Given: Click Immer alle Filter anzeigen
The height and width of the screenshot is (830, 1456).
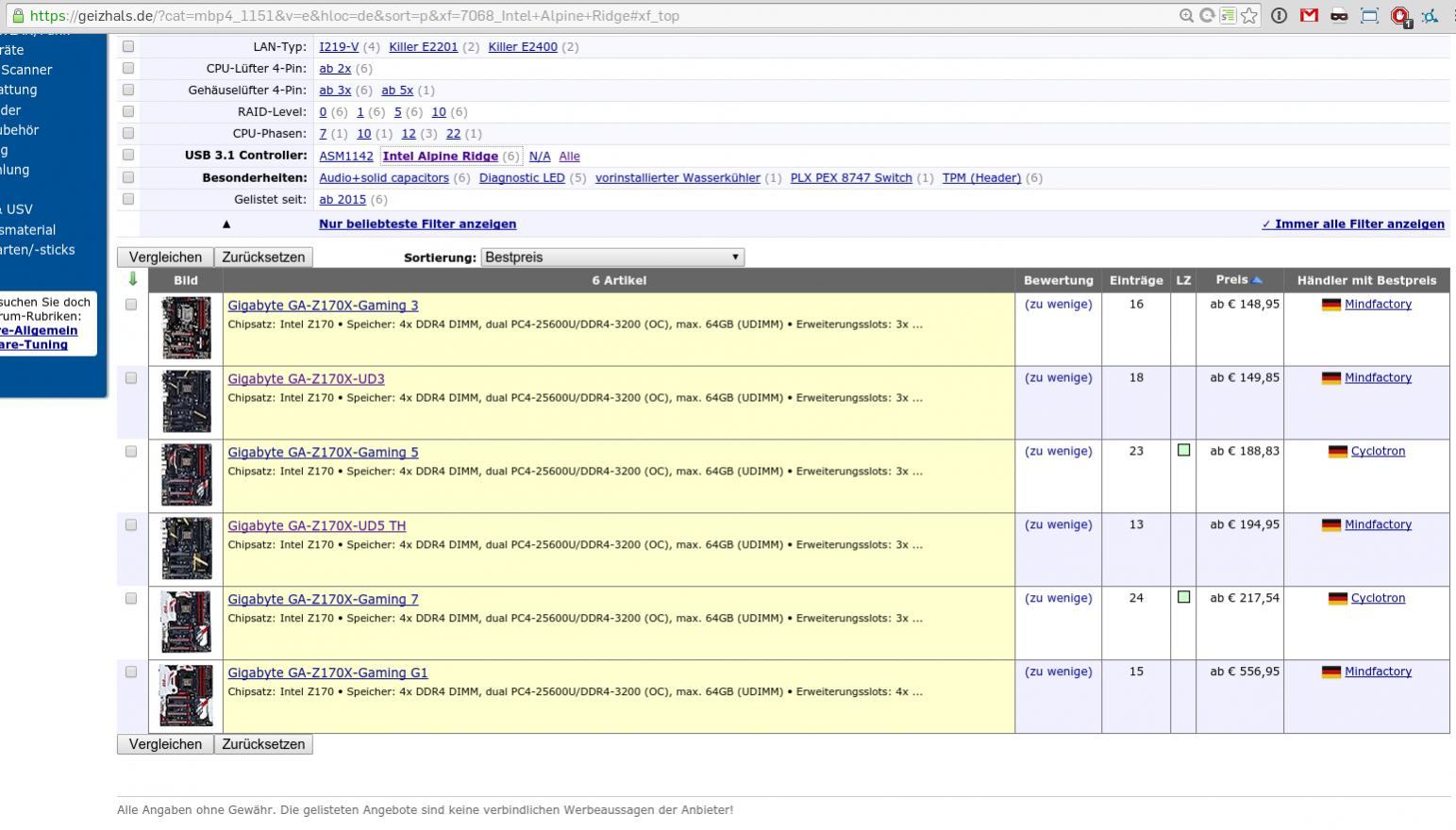Looking at the screenshot, I should point(1353,224).
